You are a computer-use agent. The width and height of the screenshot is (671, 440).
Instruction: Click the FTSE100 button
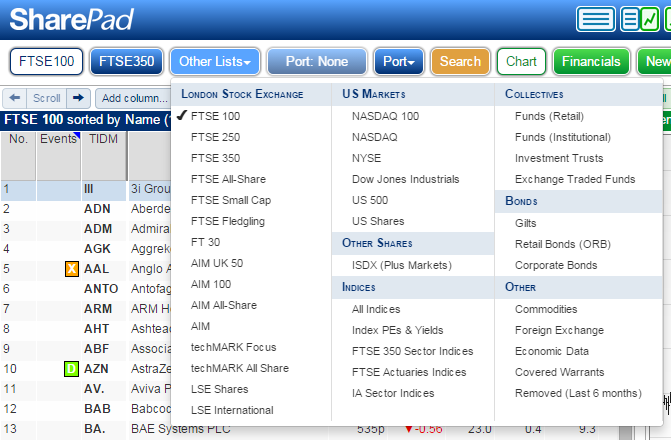[47, 62]
